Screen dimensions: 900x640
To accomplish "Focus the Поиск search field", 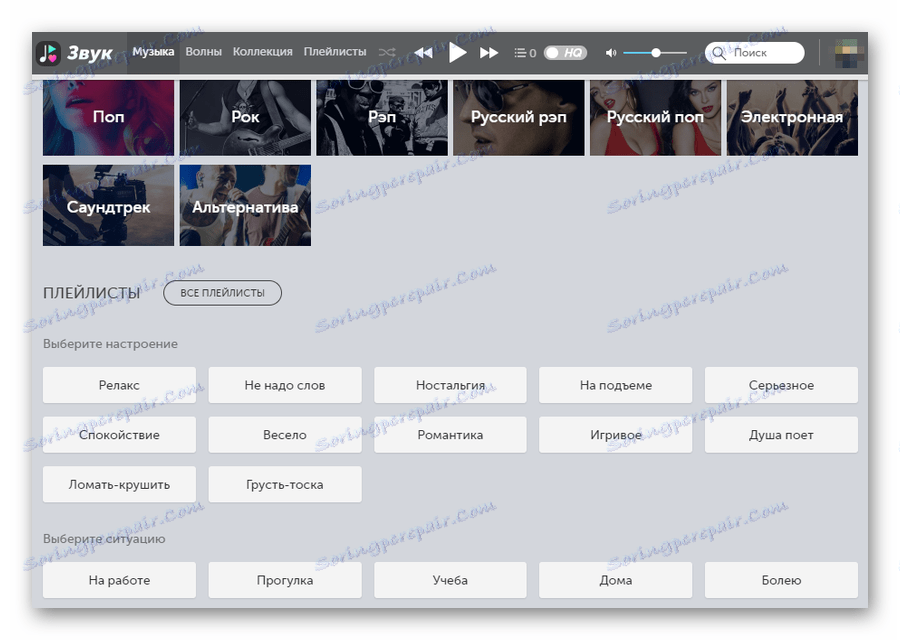I will [755, 53].
